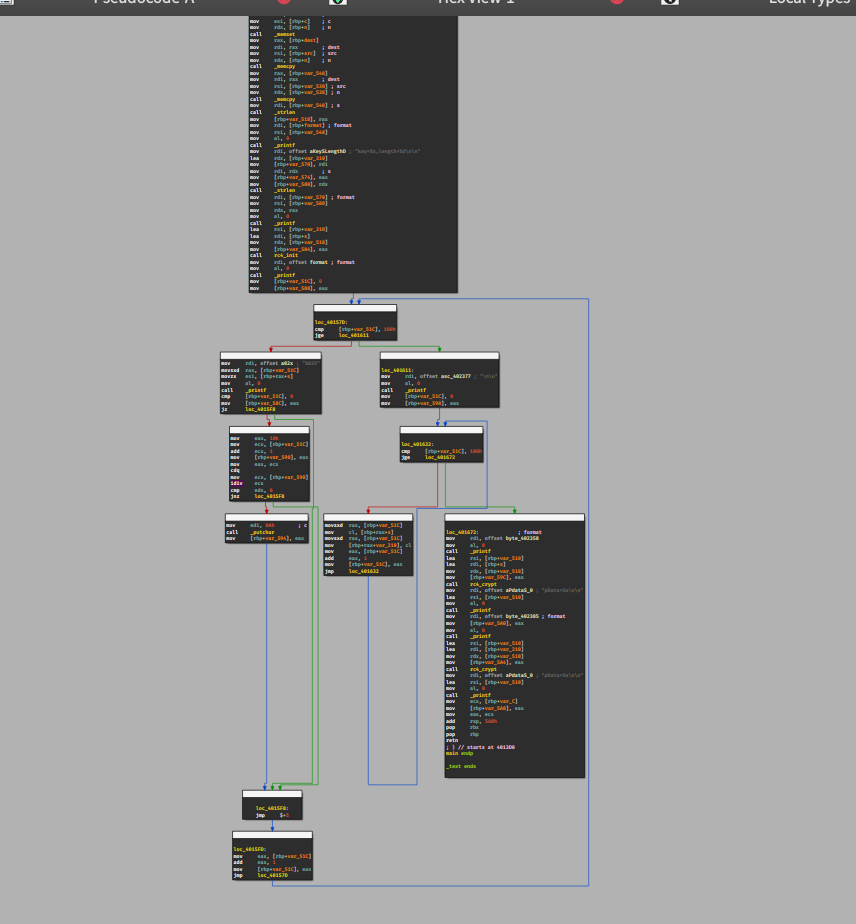Follow the jmp loc_401632 operand
This screenshot has height=924, width=856.
pyautogui.click(x=365, y=571)
